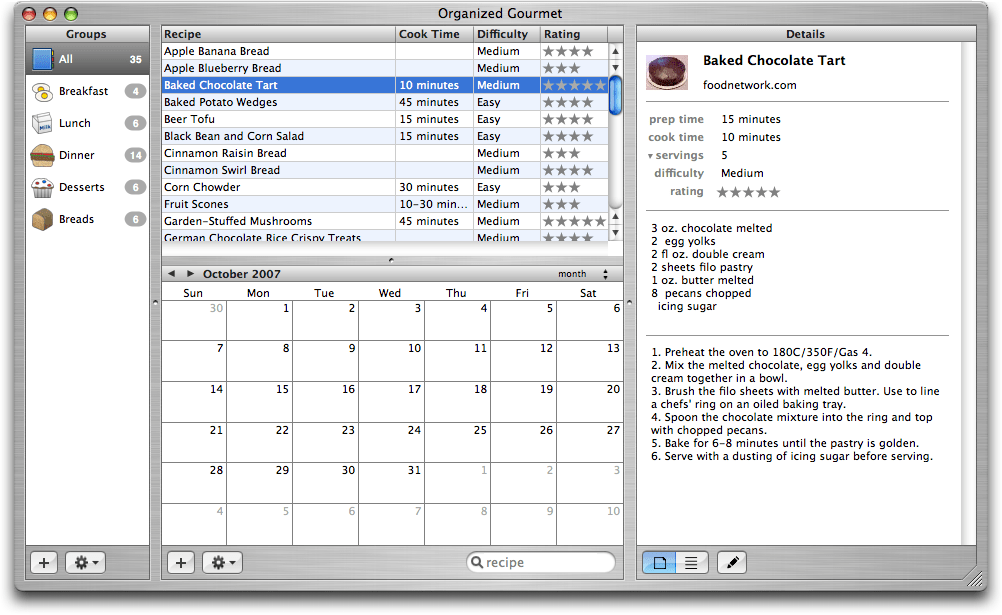Image resolution: width=1002 pixels, height=615 pixels.
Task: Go to next month in calendar
Action: tap(190, 274)
